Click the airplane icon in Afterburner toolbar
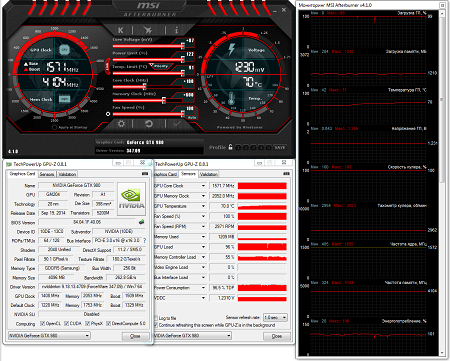450x361 pixels. [x=148, y=30]
